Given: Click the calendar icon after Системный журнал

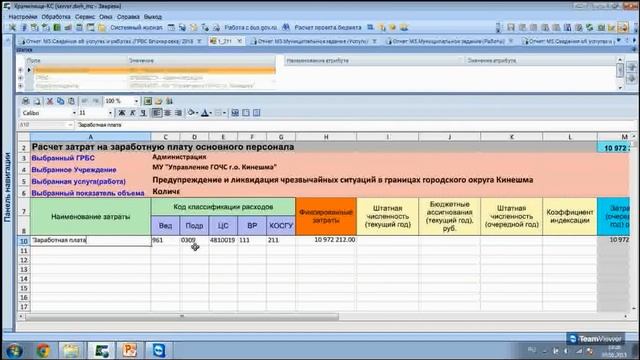Looking at the screenshot, I should [x=171, y=28].
